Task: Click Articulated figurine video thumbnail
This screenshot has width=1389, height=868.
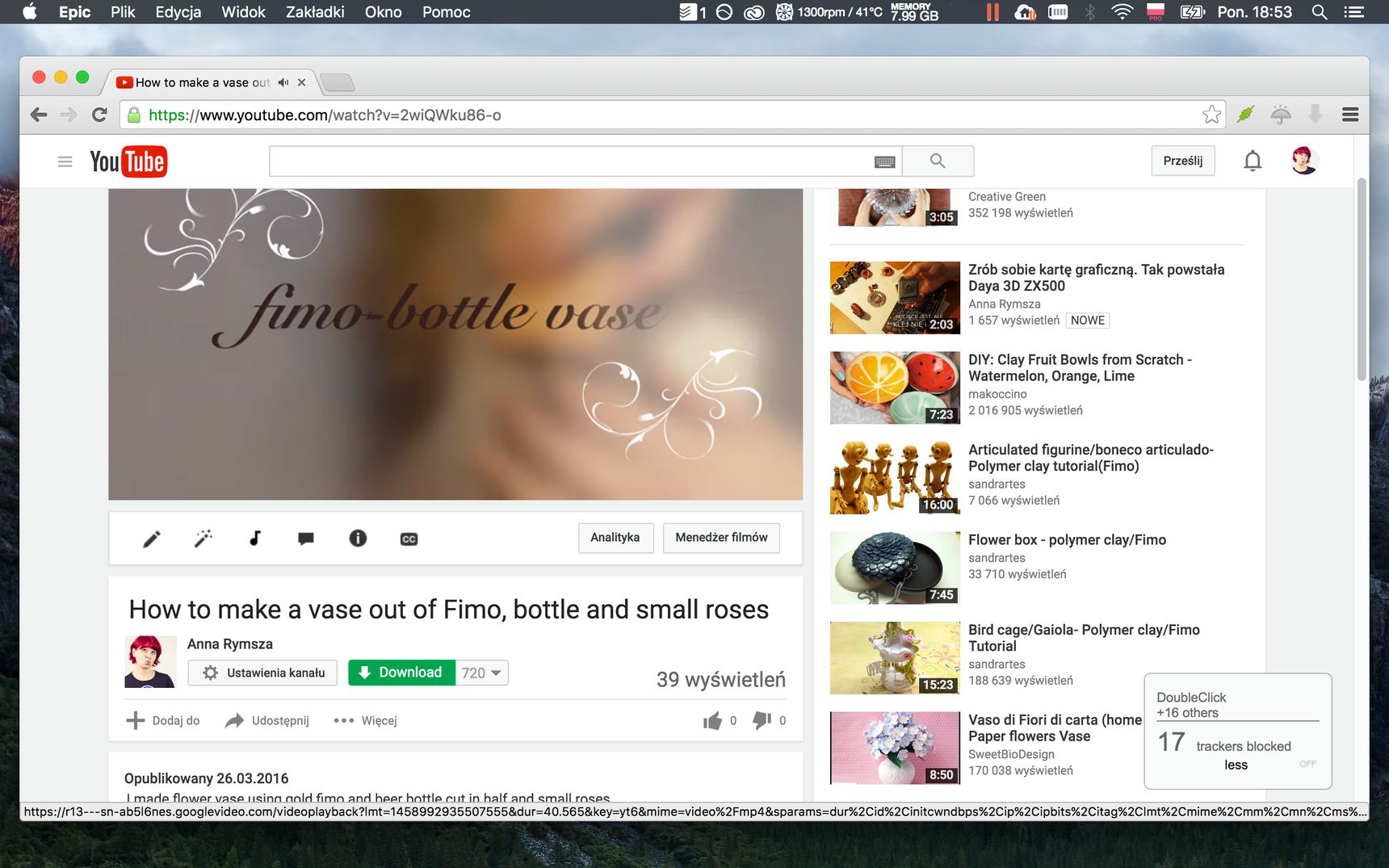Action: 895,478
